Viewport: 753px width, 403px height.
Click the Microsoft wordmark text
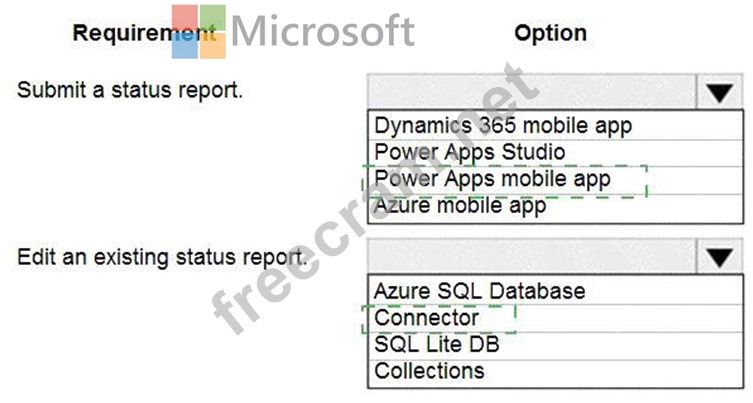point(323,31)
